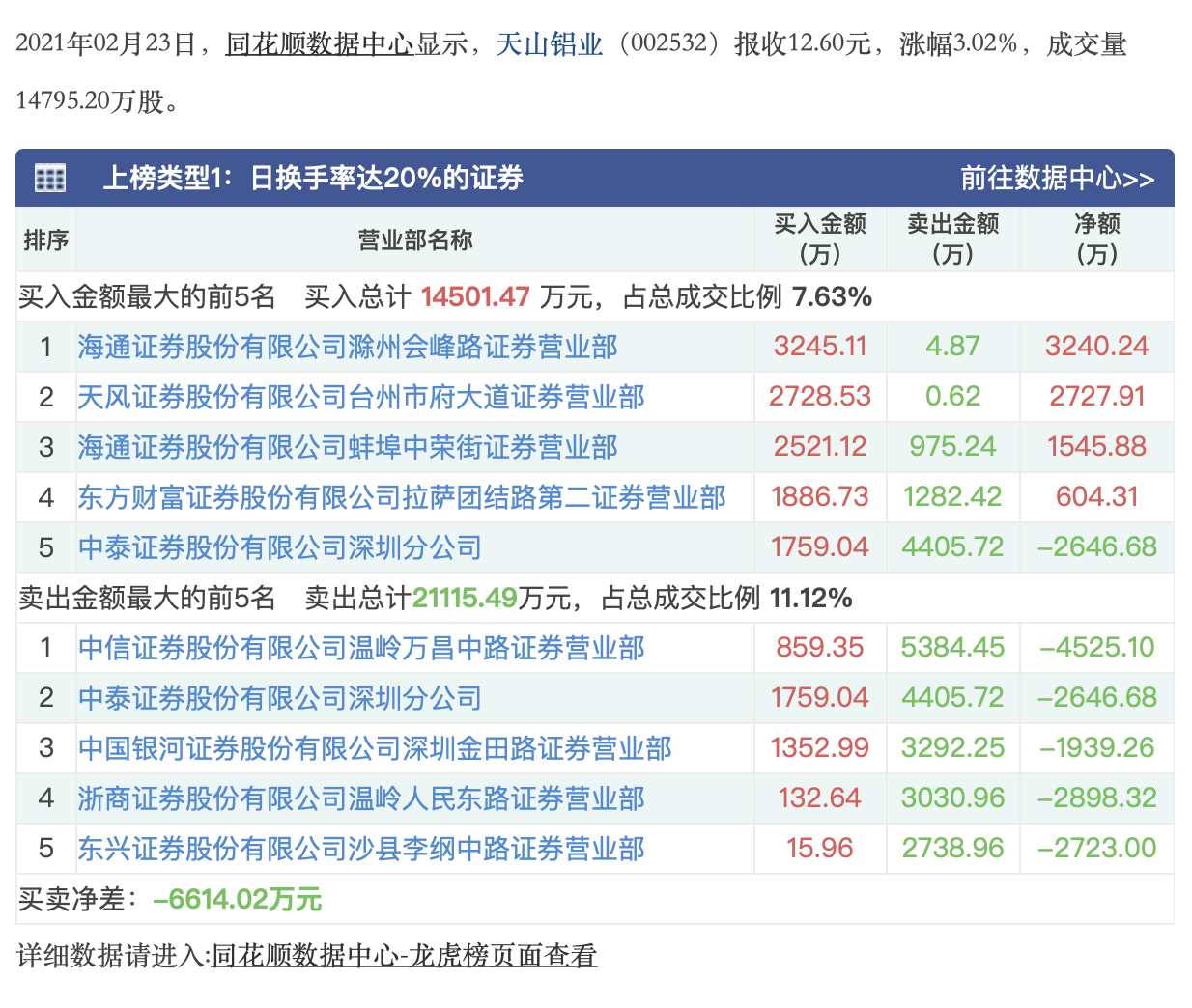Image resolution: width=1192 pixels, height=1008 pixels.
Task: Open 中国银河证券深圳金田路证券营业部 link
Action: coord(375,748)
